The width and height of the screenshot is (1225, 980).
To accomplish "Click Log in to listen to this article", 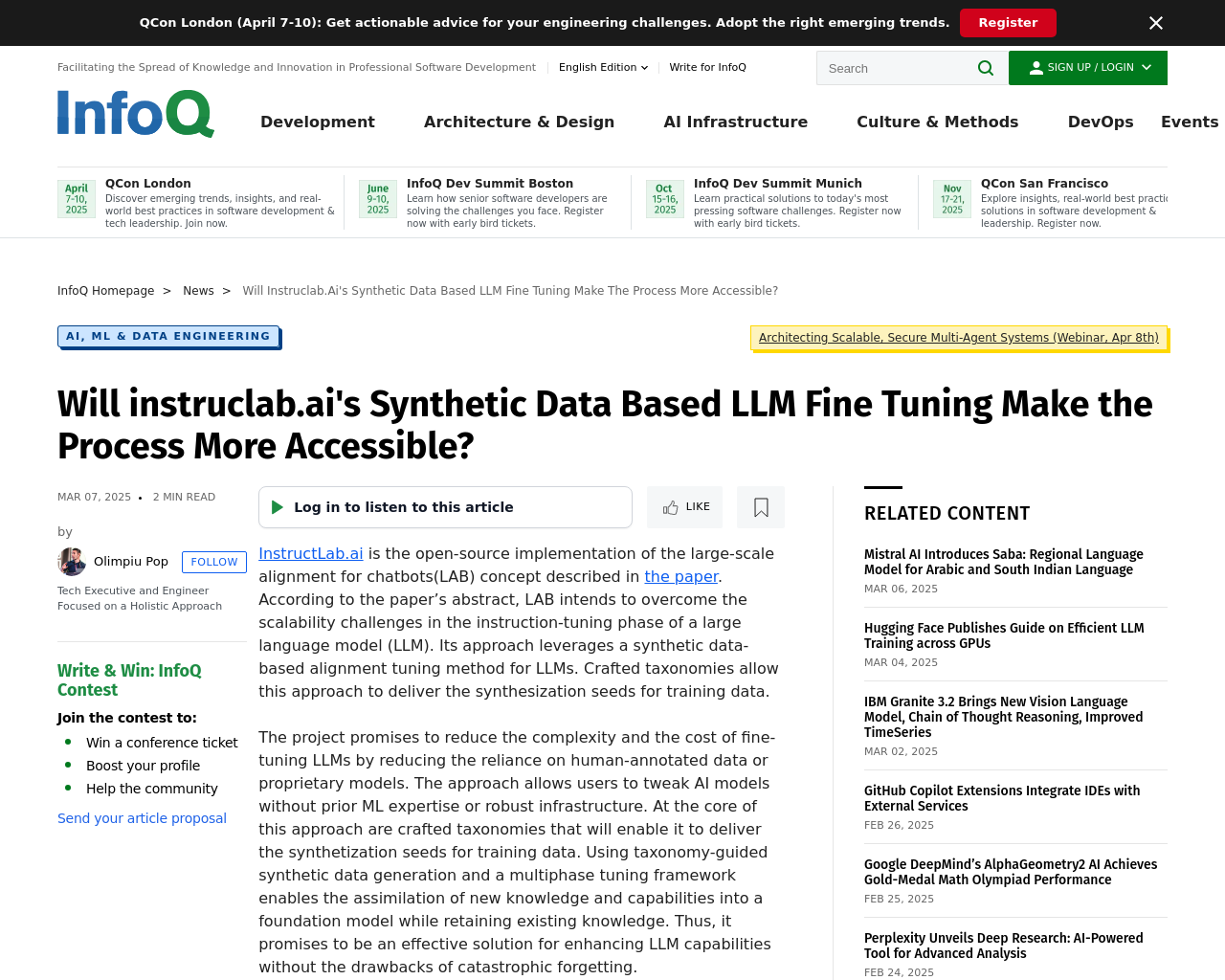I will (445, 507).
